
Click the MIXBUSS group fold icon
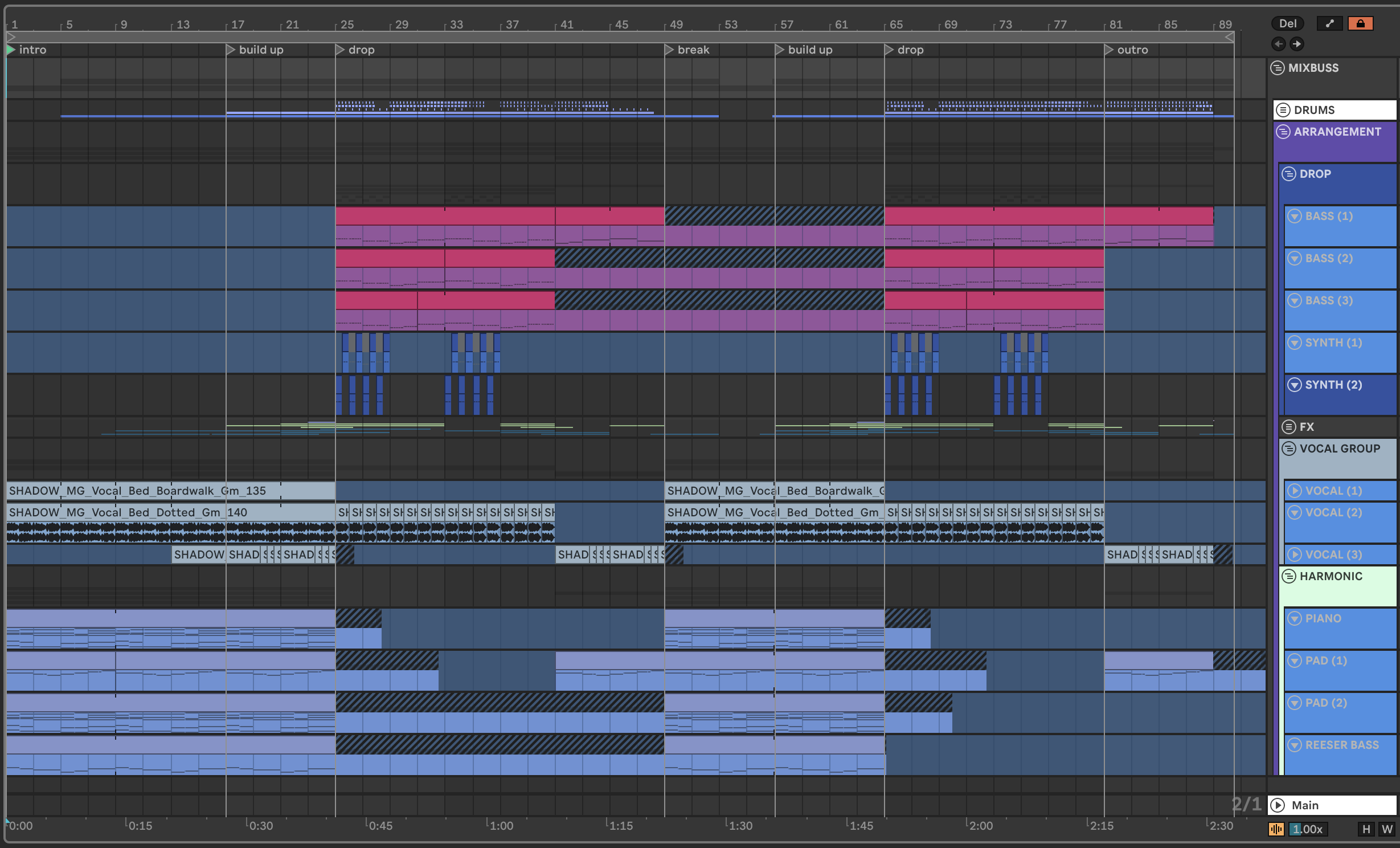click(1278, 68)
